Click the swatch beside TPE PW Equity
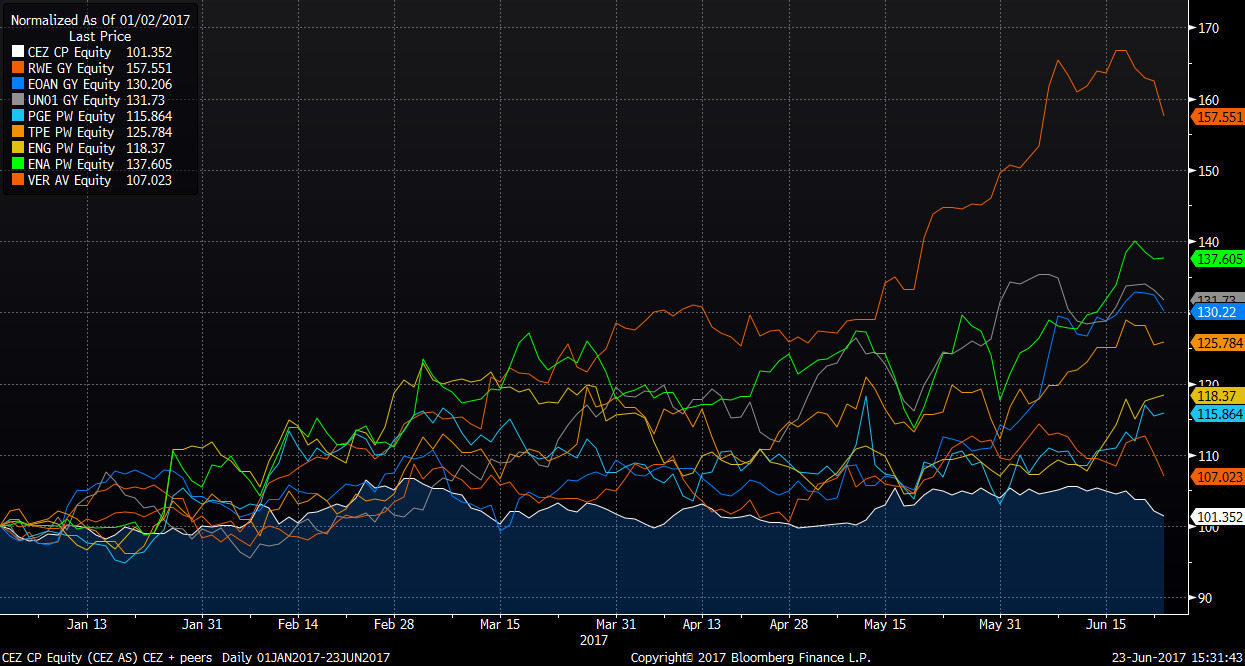 click(x=16, y=132)
